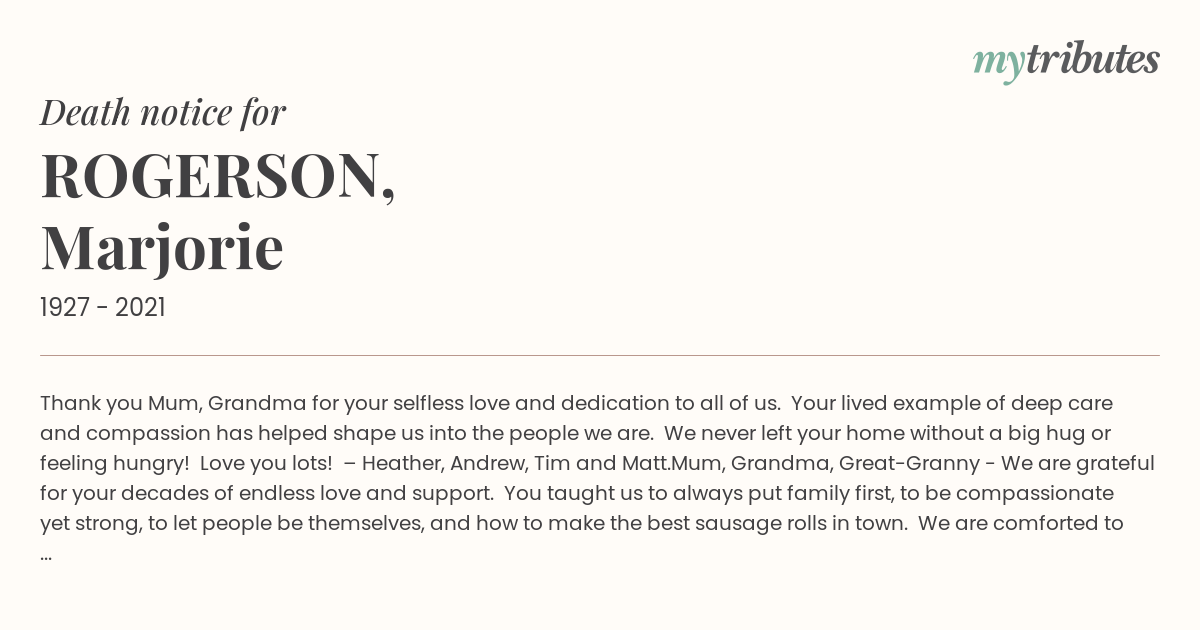1200x630 pixels.
Task: Click the green "my" part of logo
Action: pyautogui.click(x=998, y=65)
